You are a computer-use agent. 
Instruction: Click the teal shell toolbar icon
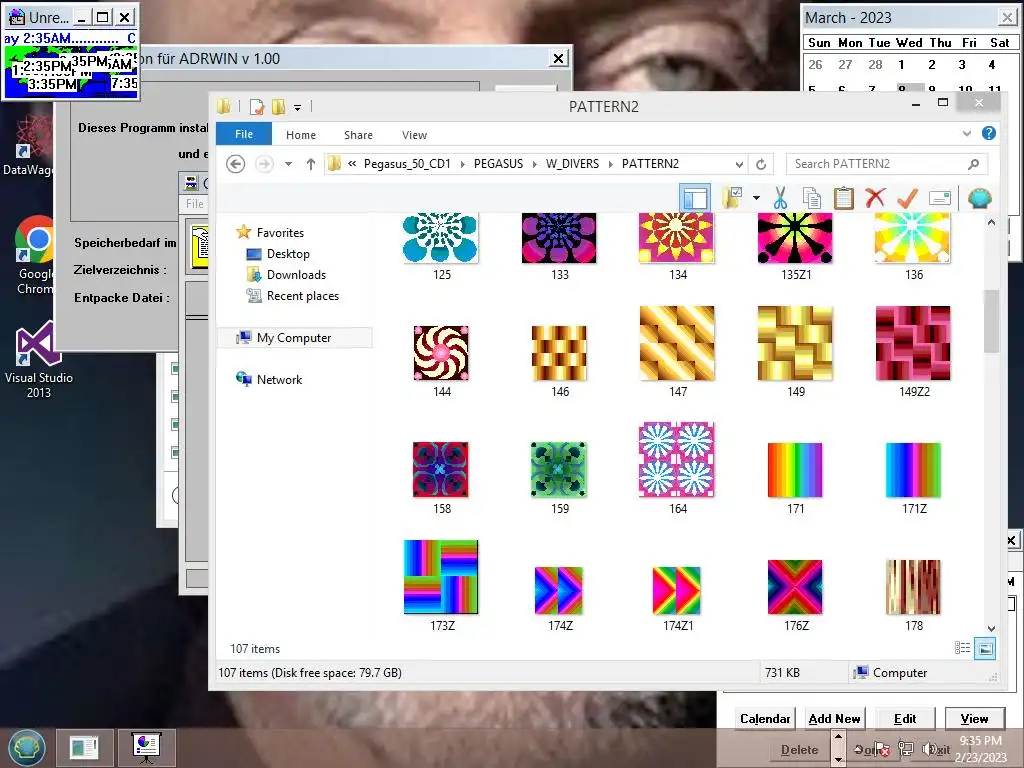(x=980, y=198)
